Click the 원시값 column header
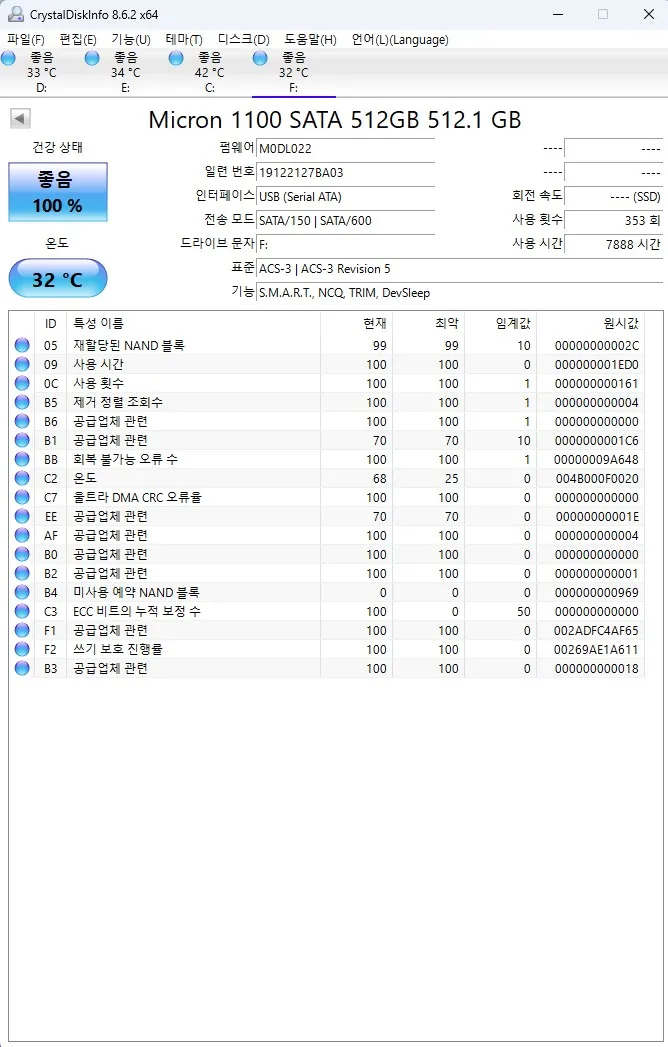668x1047 pixels. pyautogui.click(x=591, y=323)
